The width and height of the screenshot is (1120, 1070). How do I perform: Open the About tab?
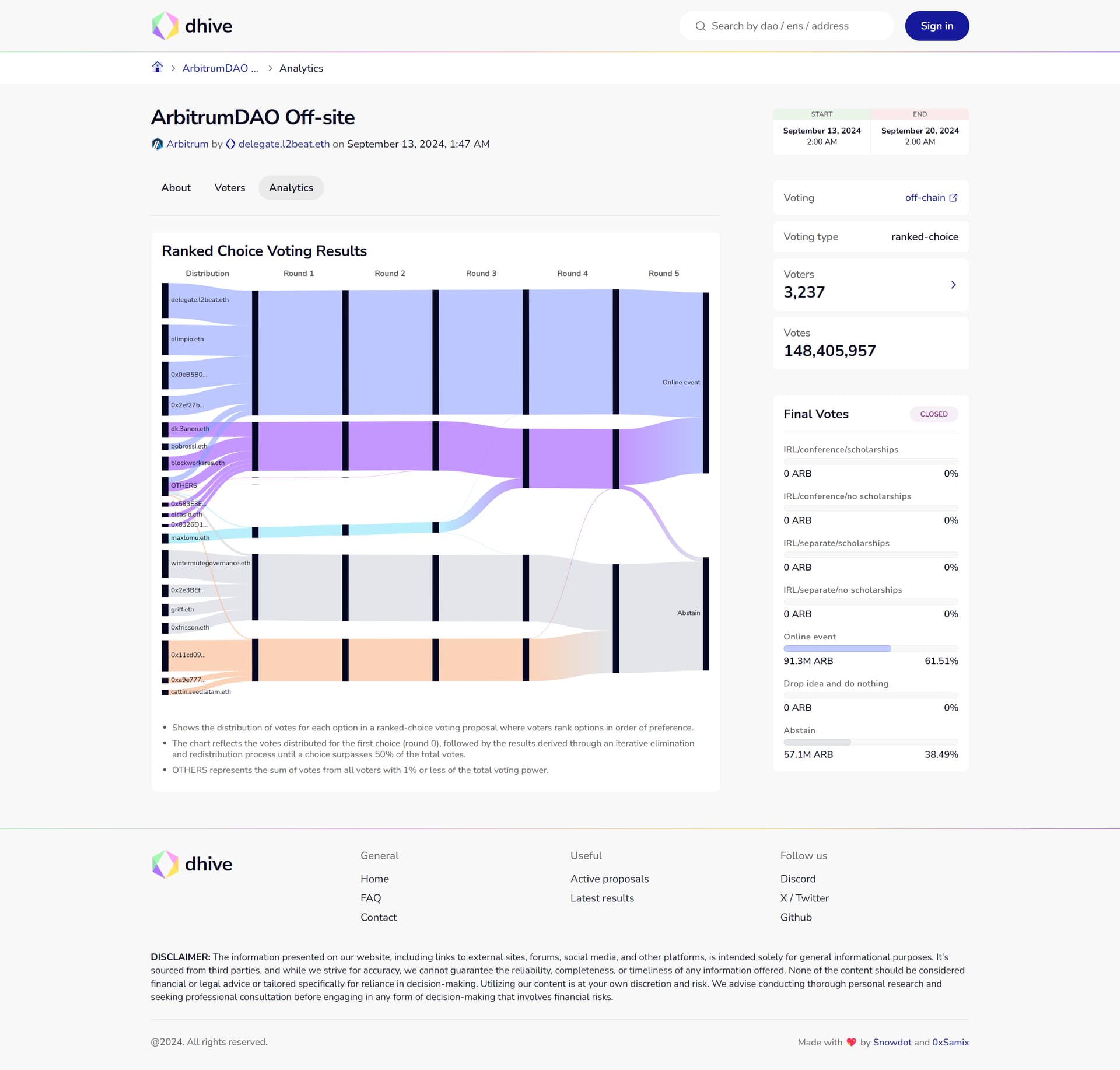(176, 188)
